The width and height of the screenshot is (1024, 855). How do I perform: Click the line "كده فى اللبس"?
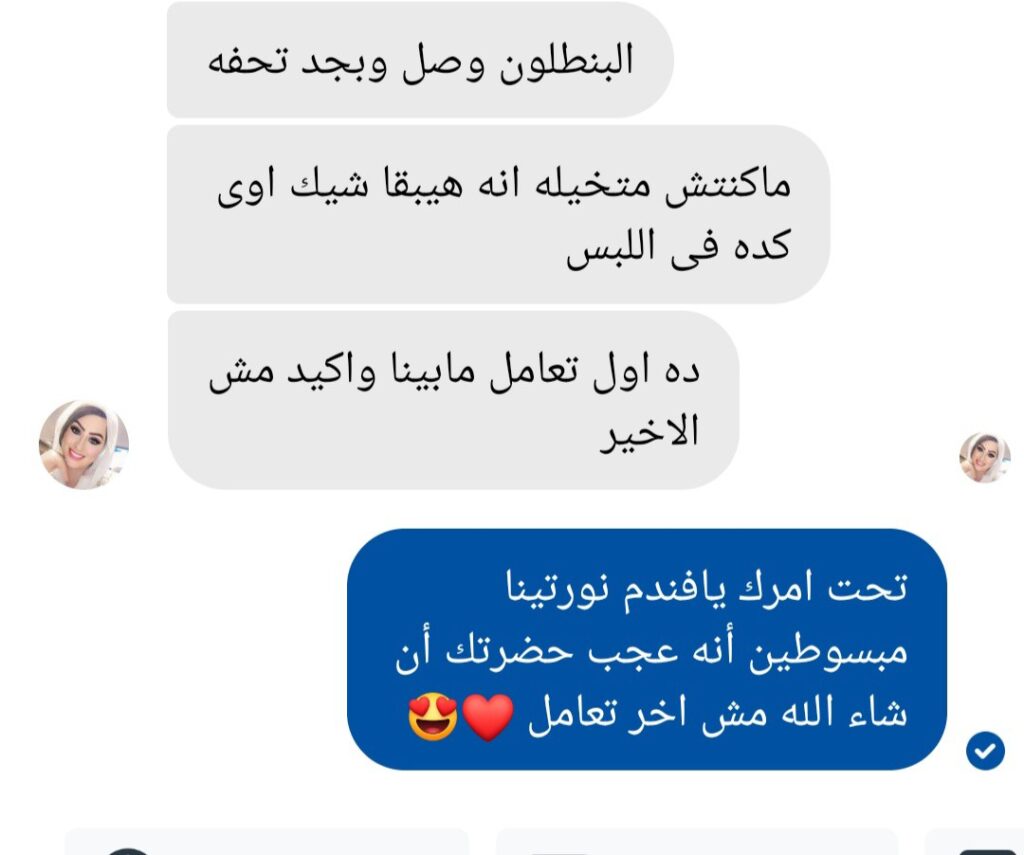point(679,247)
